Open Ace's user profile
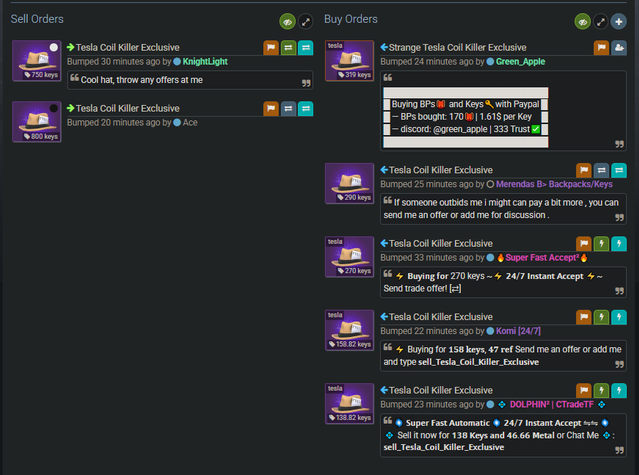Screen dimensions: 639x475 point(190,123)
